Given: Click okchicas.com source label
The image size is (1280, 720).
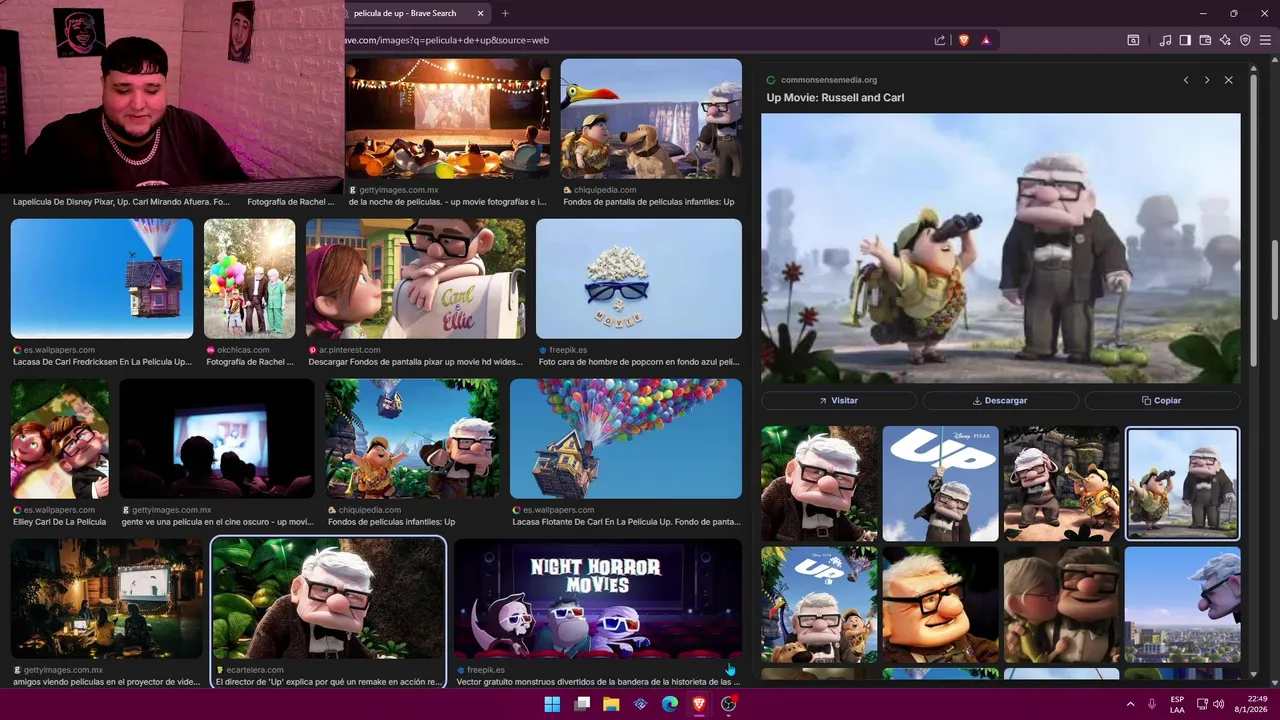Looking at the screenshot, I should [243, 350].
